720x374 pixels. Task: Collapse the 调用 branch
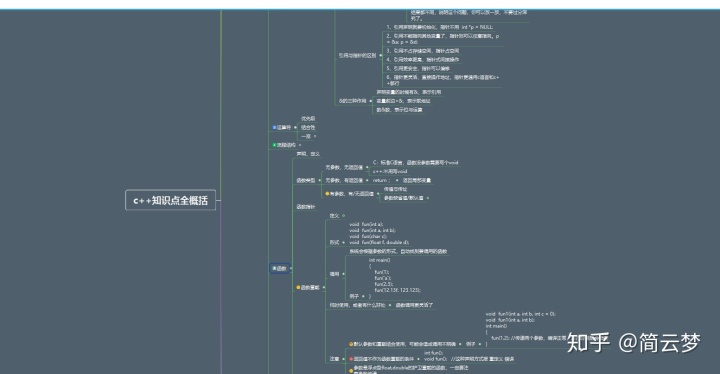(343, 274)
